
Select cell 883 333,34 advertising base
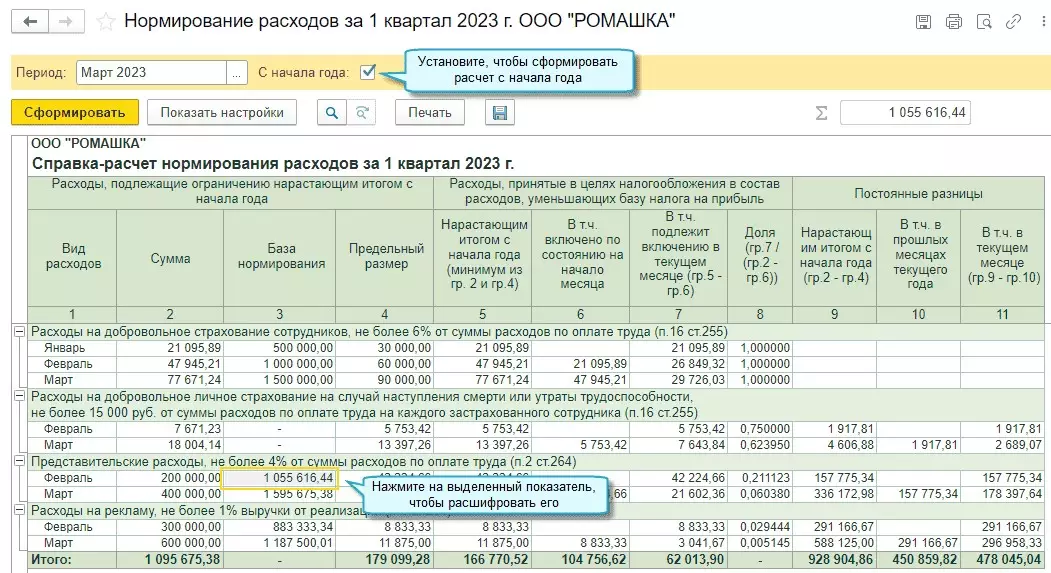point(280,527)
